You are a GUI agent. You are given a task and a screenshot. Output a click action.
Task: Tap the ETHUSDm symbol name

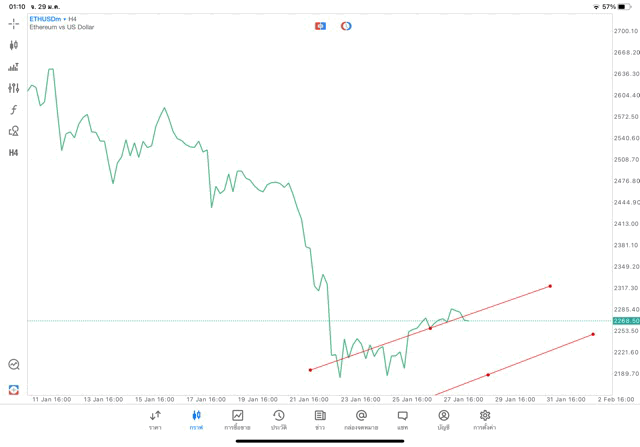tap(45, 19)
